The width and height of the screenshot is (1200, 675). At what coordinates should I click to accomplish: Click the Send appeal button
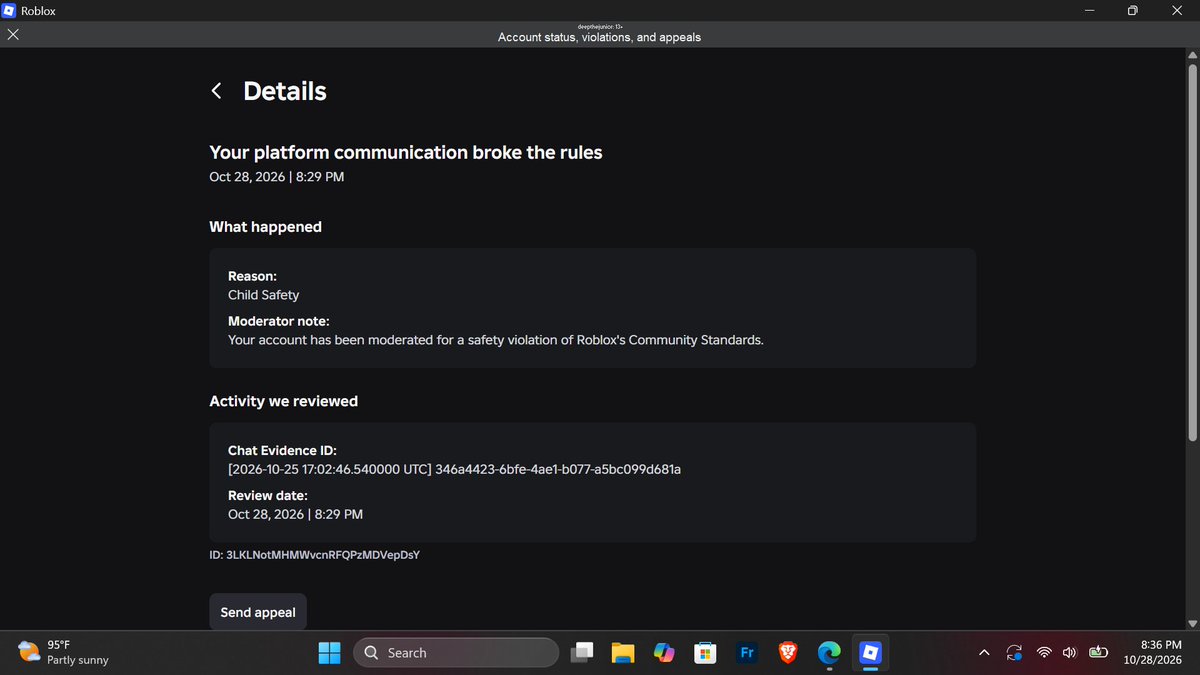(x=258, y=612)
